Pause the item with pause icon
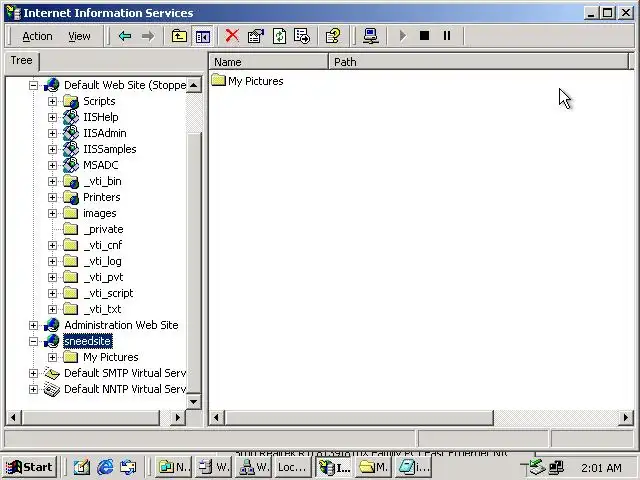 447,36
